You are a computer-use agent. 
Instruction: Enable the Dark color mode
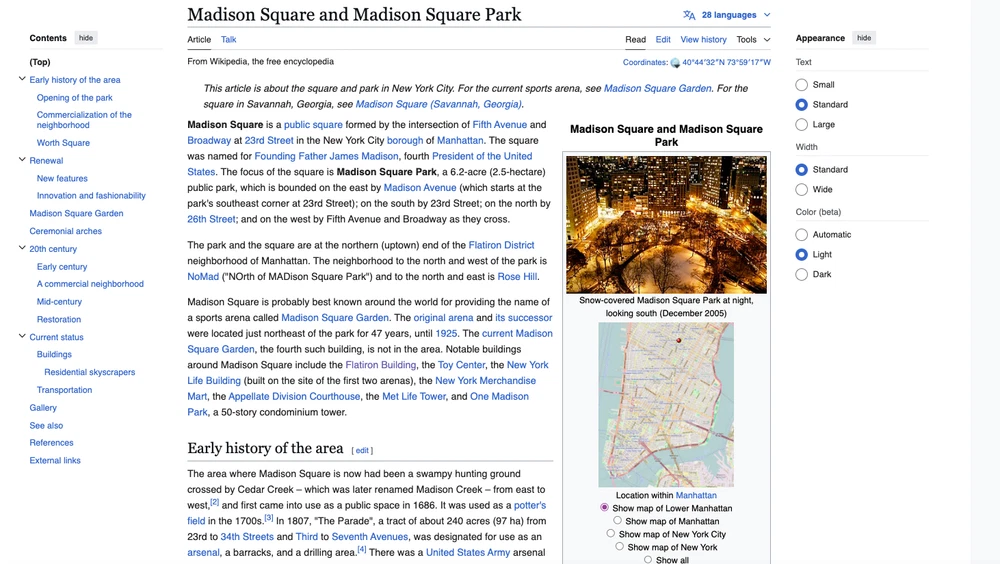pyautogui.click(x=802, y=275)
